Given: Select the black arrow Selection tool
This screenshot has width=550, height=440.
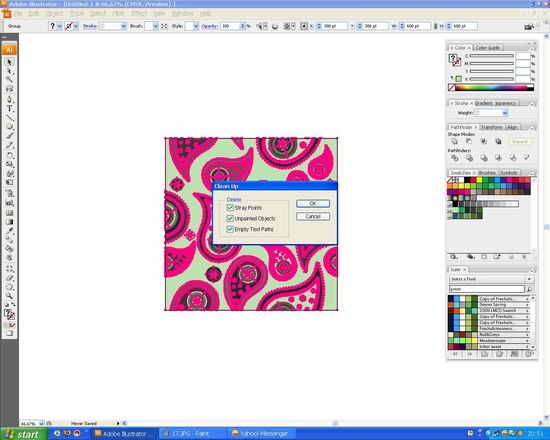Looking at the screenshot, I should click(9, 62).
